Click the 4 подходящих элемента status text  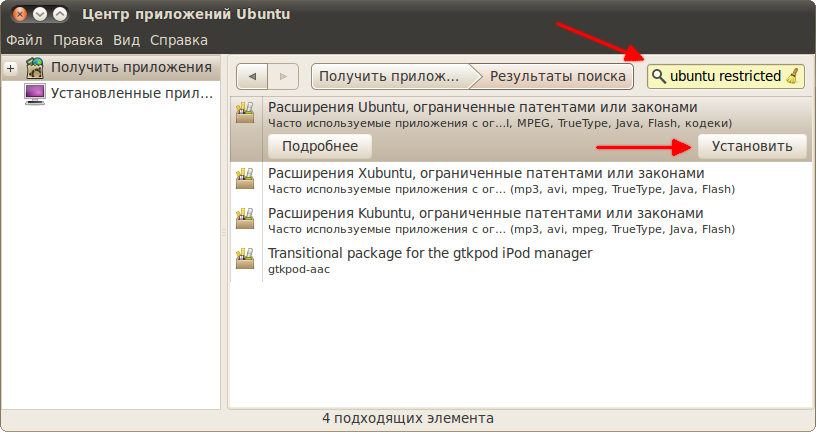[x=408, y=418]
